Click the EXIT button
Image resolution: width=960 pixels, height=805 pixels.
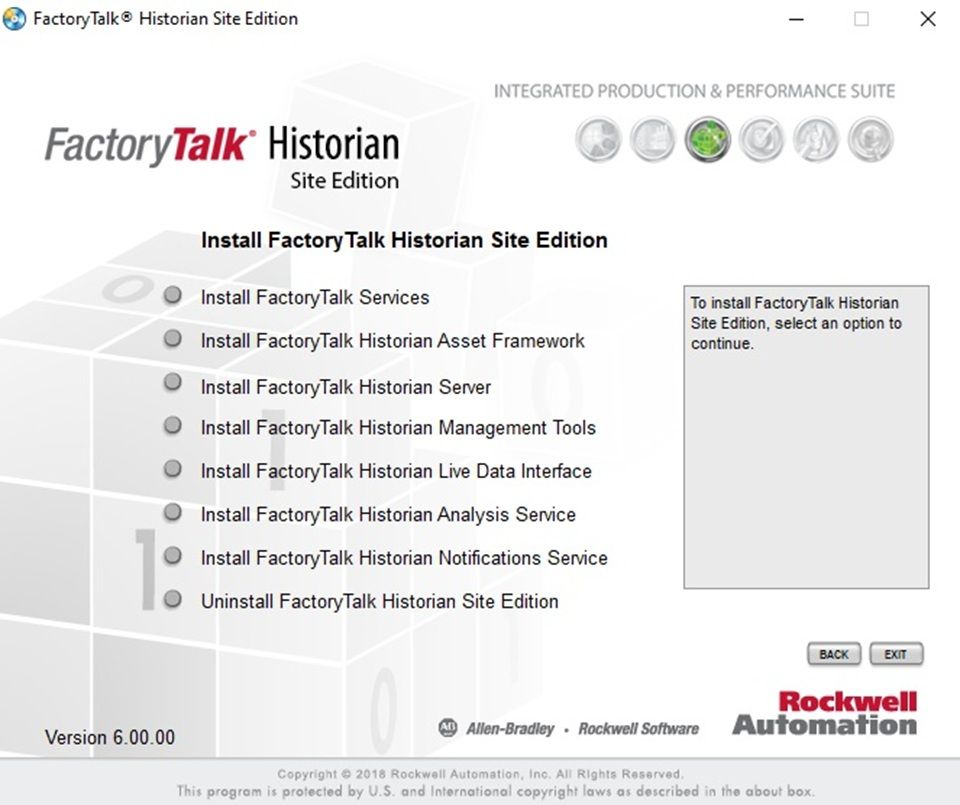point(896,654)
